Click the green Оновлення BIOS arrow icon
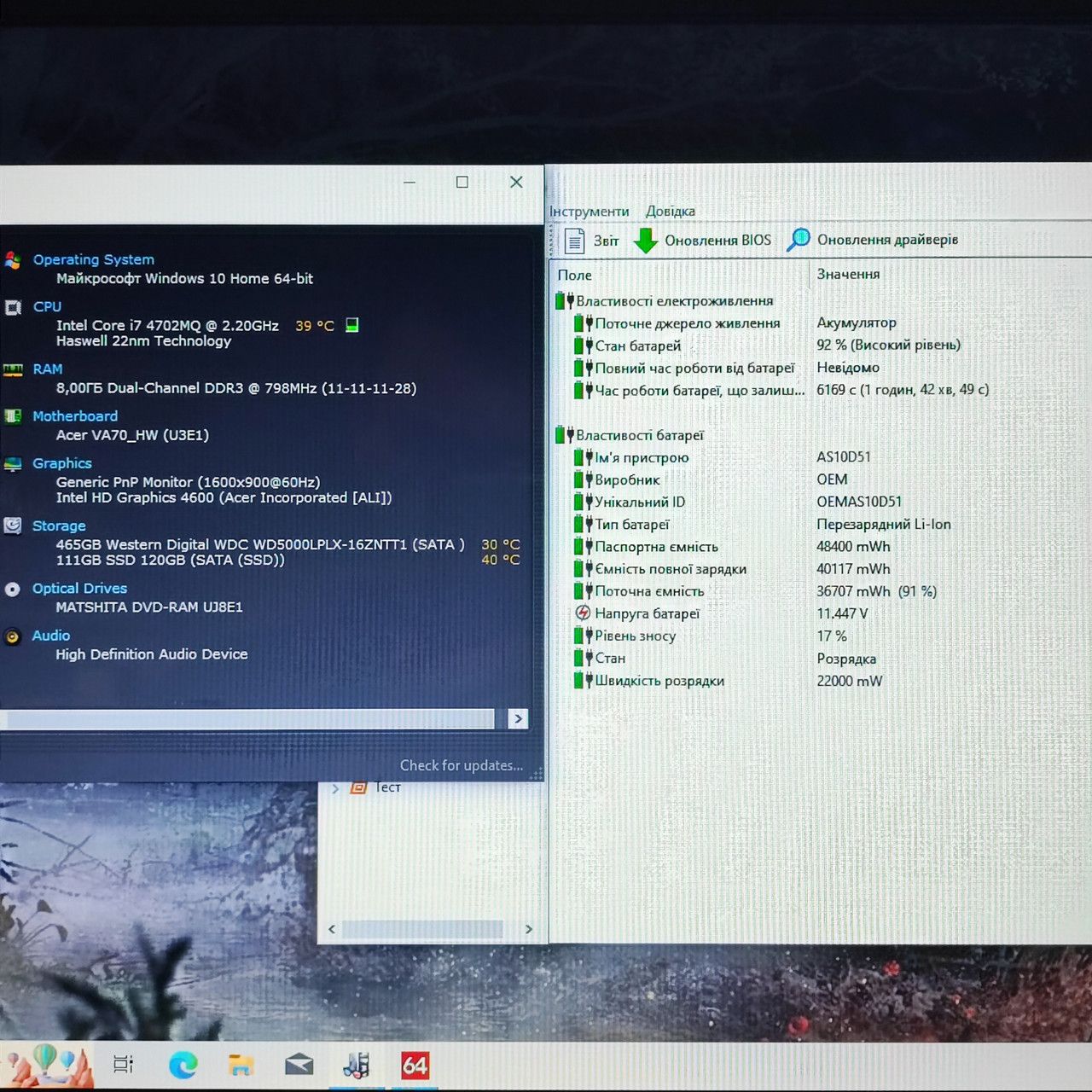 pyautogui.click(x=646, y=241)
